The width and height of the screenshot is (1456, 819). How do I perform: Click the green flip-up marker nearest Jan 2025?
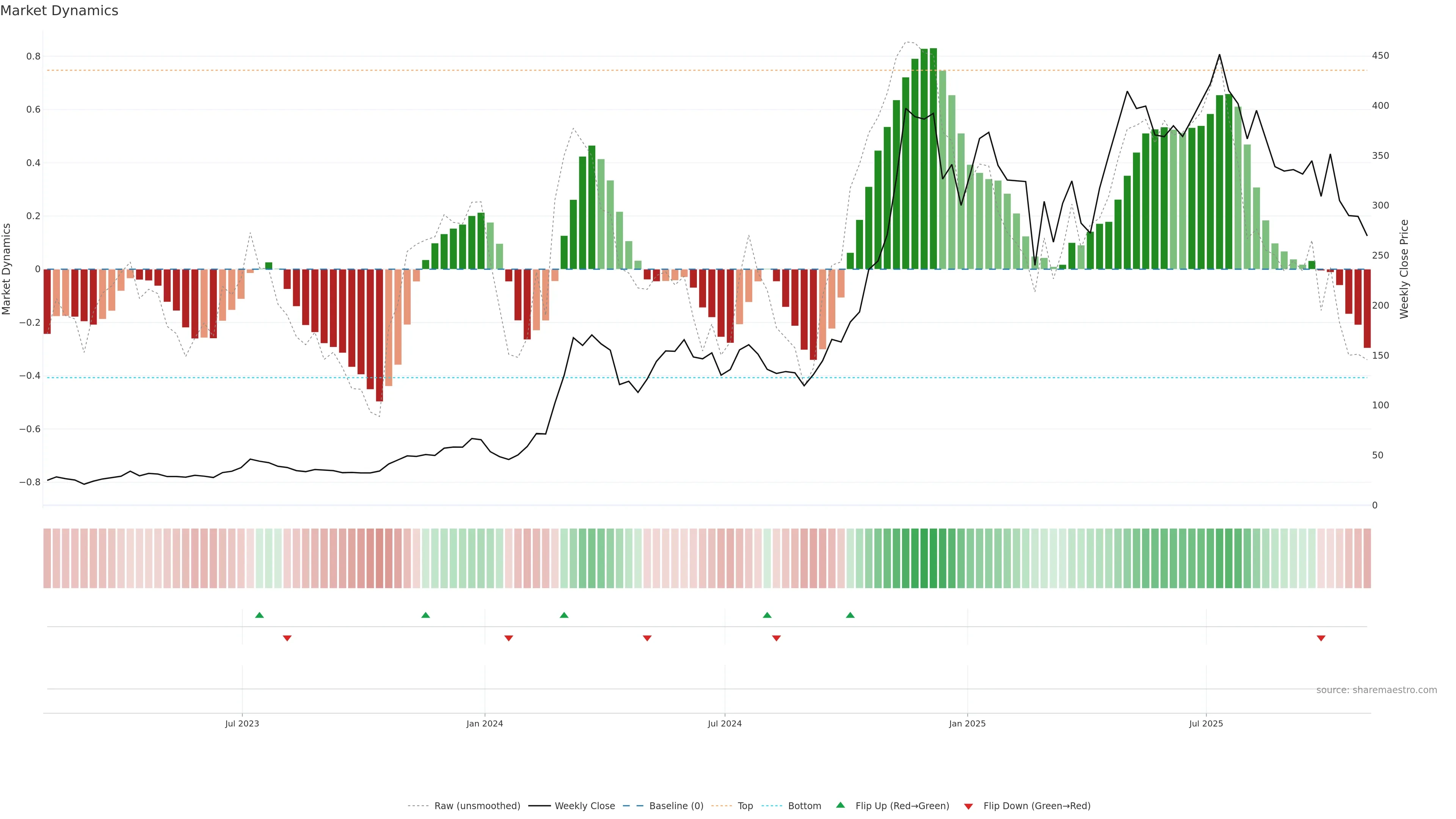[x=850, y=615]
